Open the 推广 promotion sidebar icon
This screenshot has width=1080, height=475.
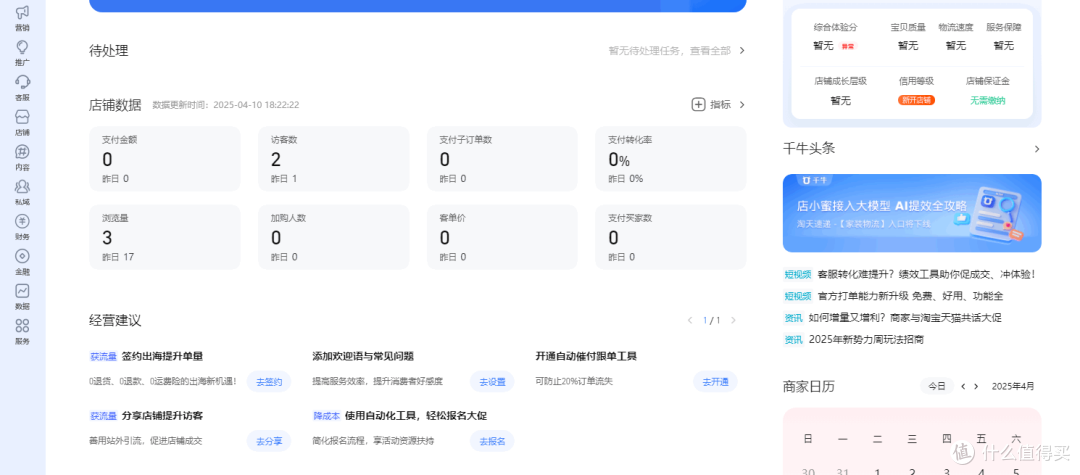point(22,53)
